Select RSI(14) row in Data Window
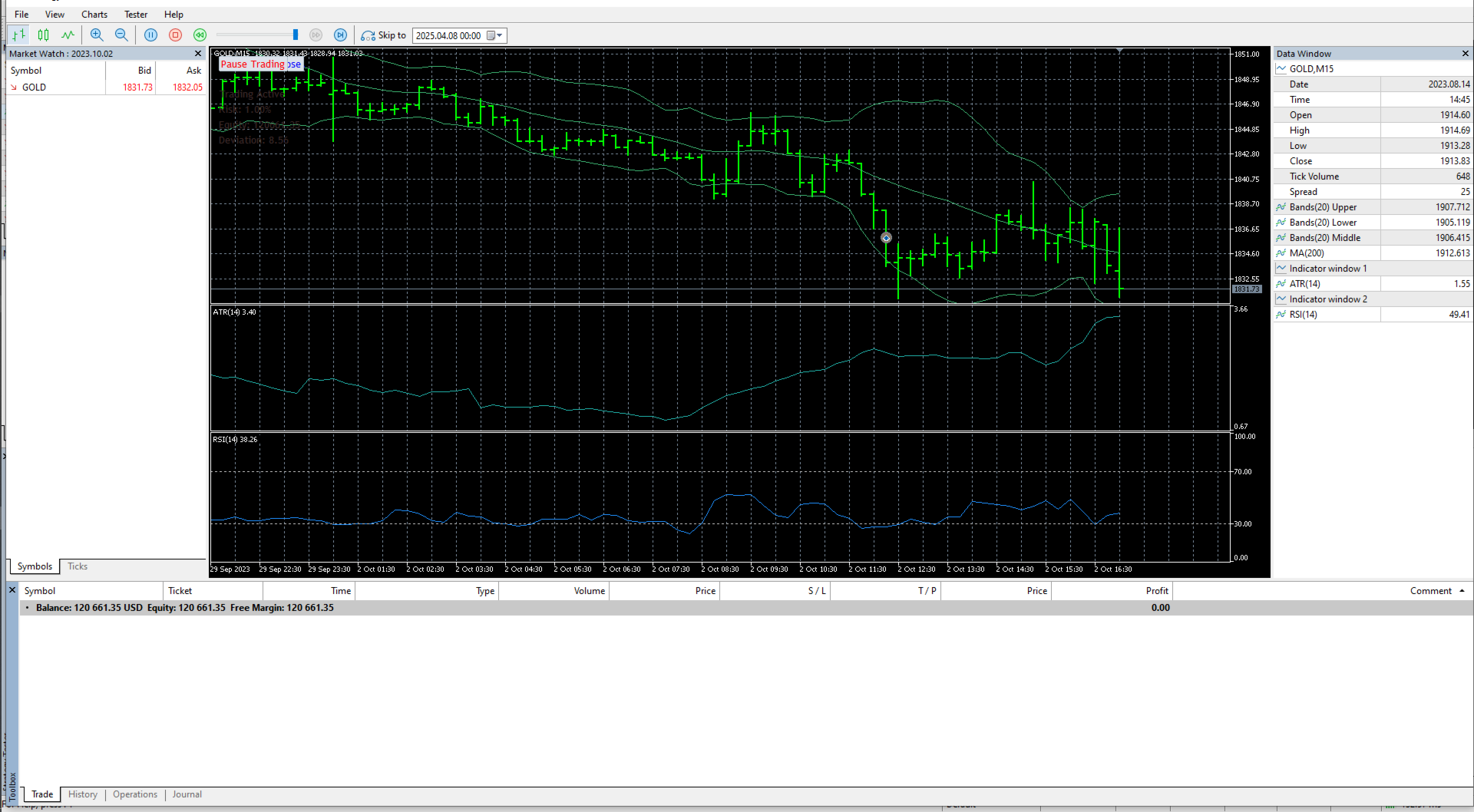 tap(1373, 315)
